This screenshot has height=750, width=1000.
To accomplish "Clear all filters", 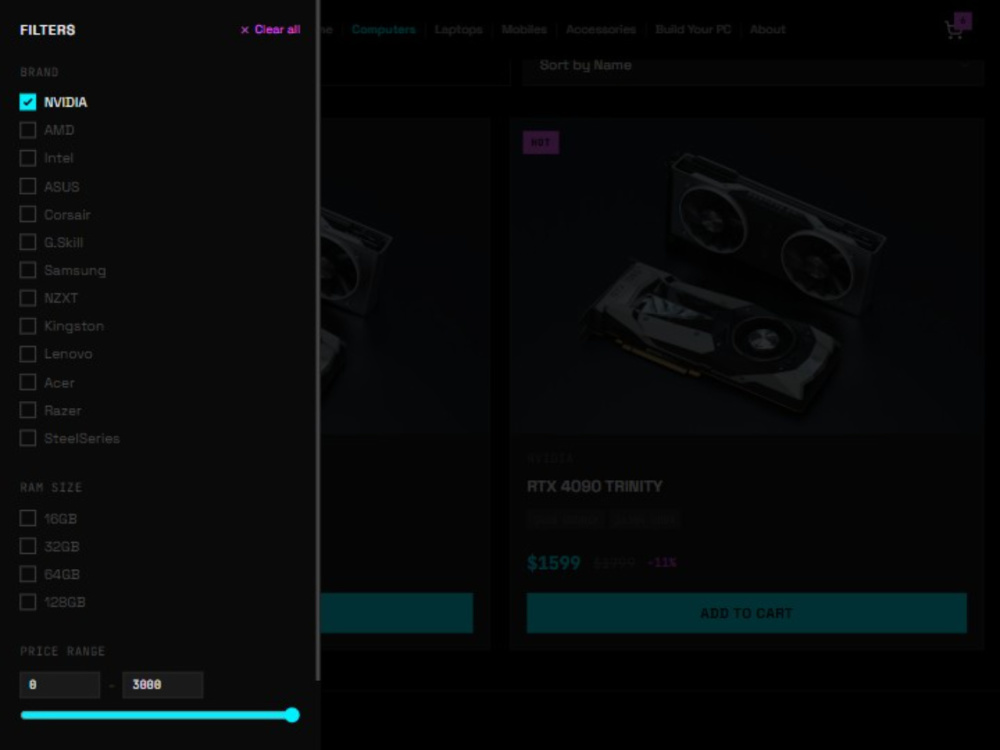I will [x=270, y=29].
